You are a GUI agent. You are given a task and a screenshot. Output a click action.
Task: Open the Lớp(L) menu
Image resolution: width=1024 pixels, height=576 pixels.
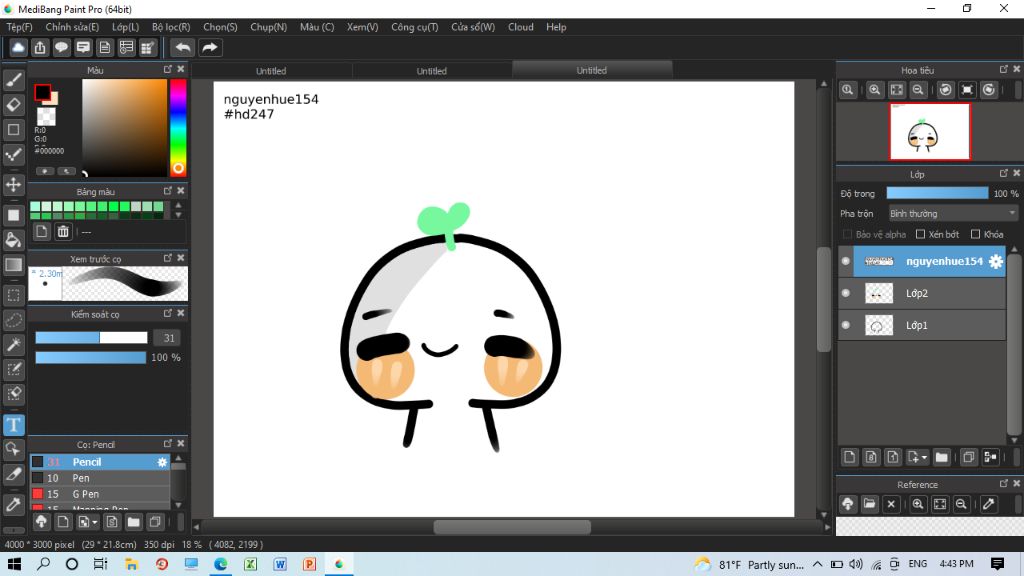[125, 27]
